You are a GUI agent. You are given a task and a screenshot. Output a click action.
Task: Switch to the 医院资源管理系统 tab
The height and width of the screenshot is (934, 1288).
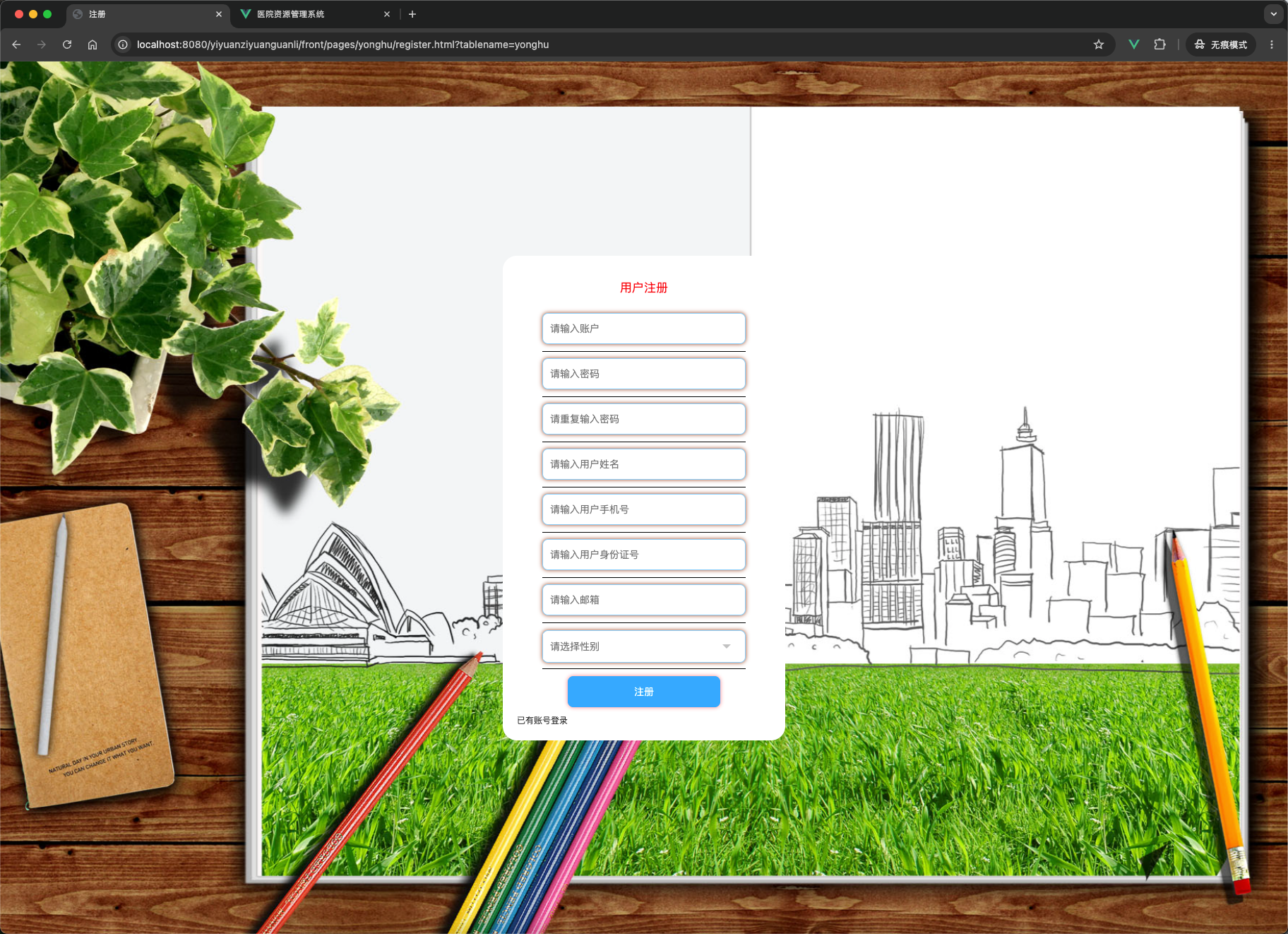tap(316, 14)
